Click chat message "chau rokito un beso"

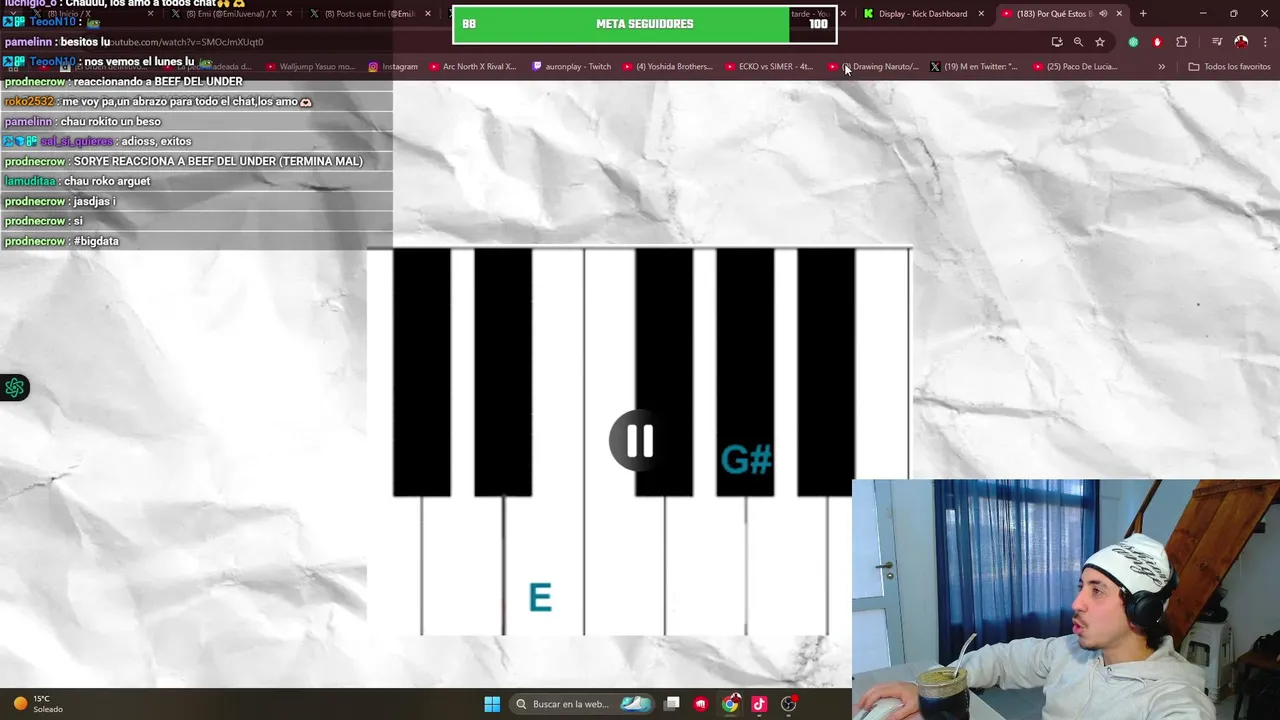[110, 121]
